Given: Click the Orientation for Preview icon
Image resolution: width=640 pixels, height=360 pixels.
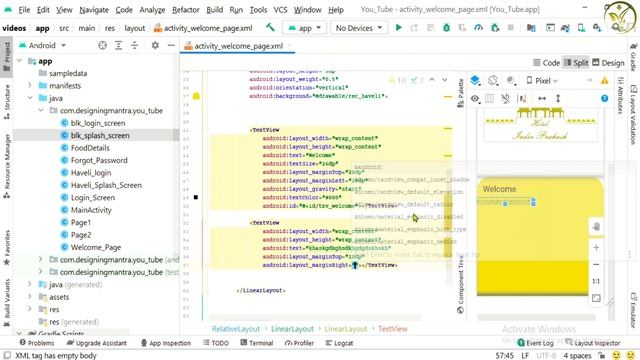Looking at the screenshot, I should [x=493, y=80].
